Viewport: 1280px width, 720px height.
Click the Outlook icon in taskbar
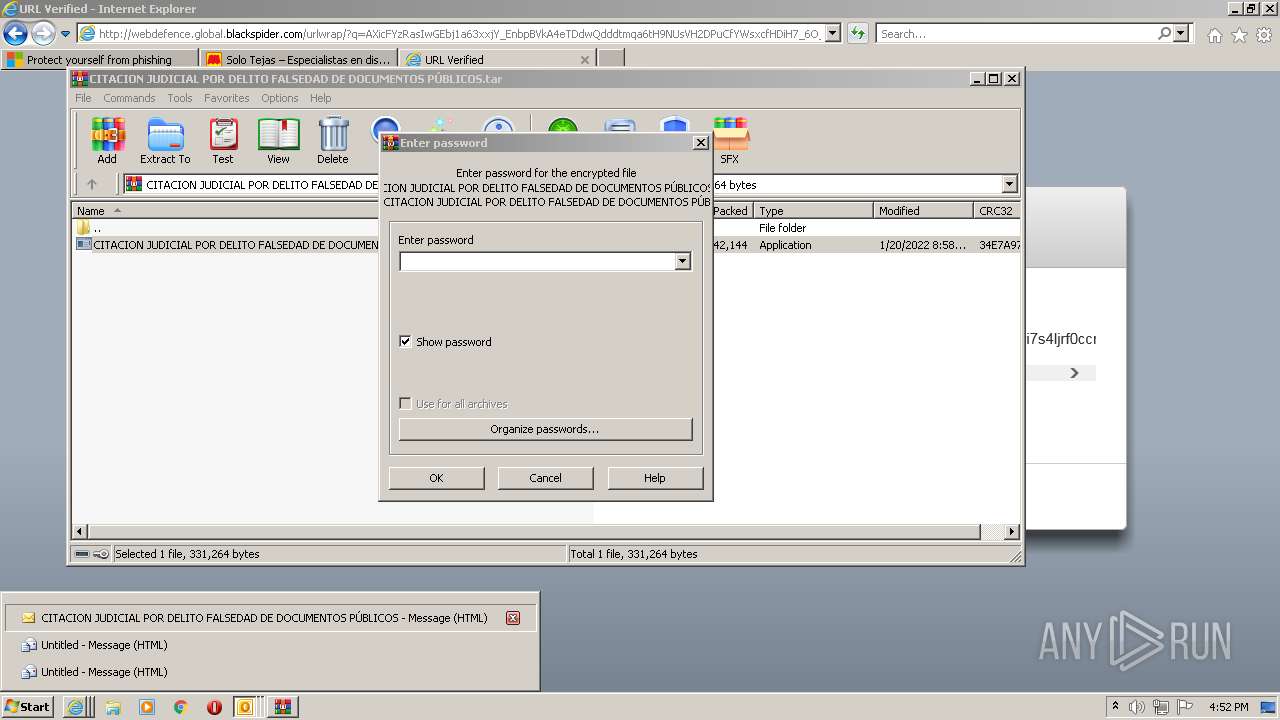[x=246, y=707]
